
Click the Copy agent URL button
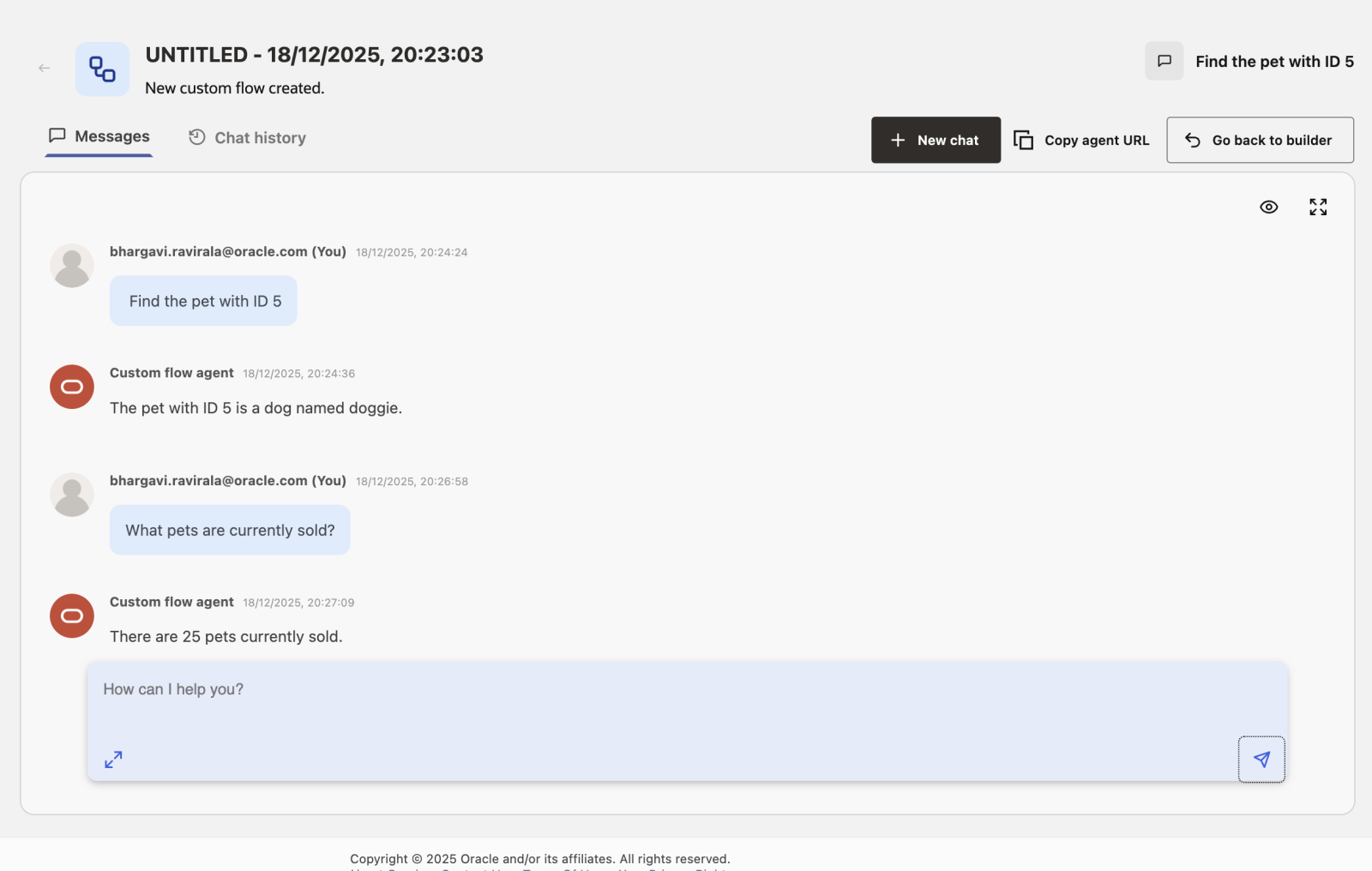pos(1080,140)
